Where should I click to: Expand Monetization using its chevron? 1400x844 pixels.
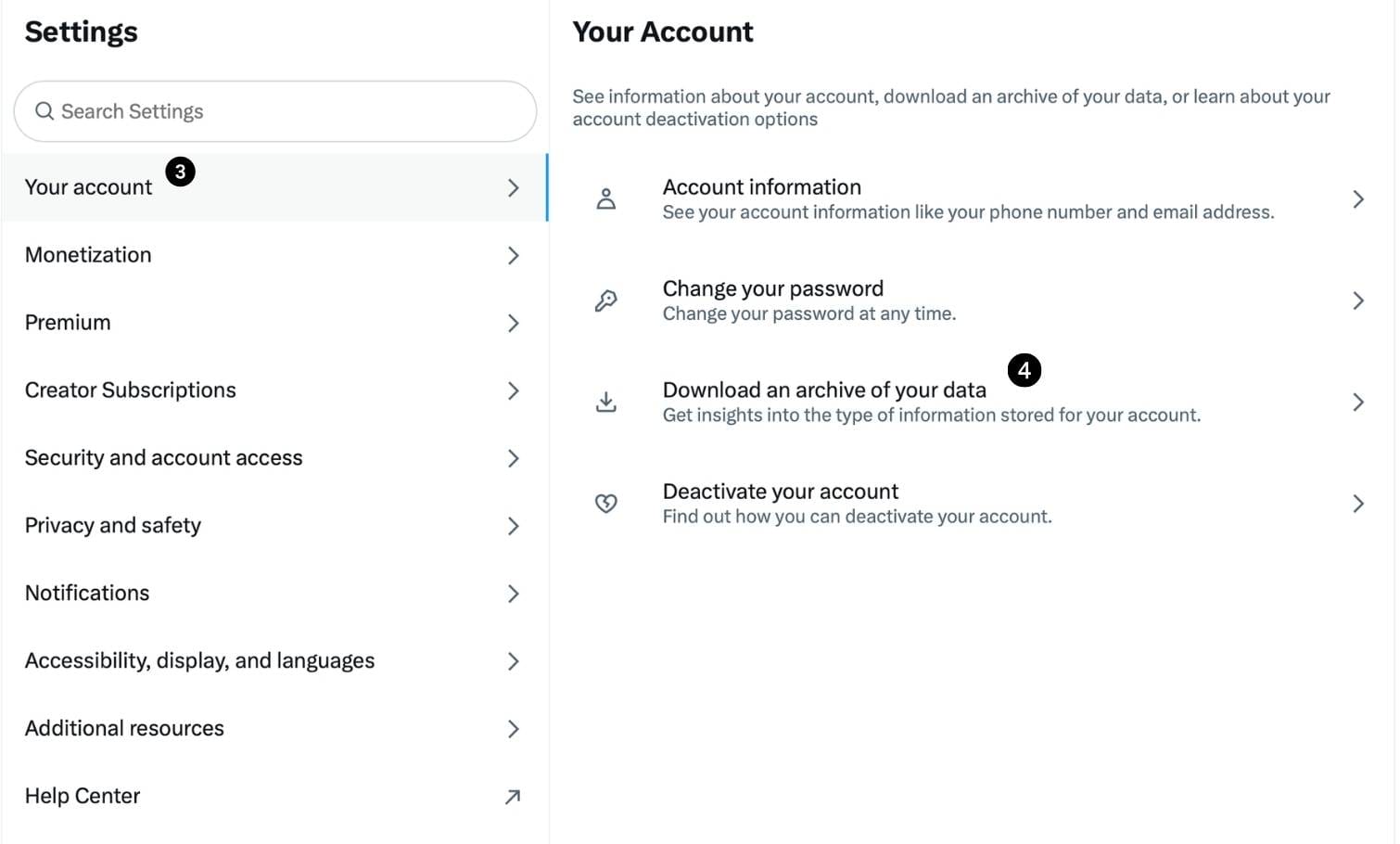pos(513,256)
